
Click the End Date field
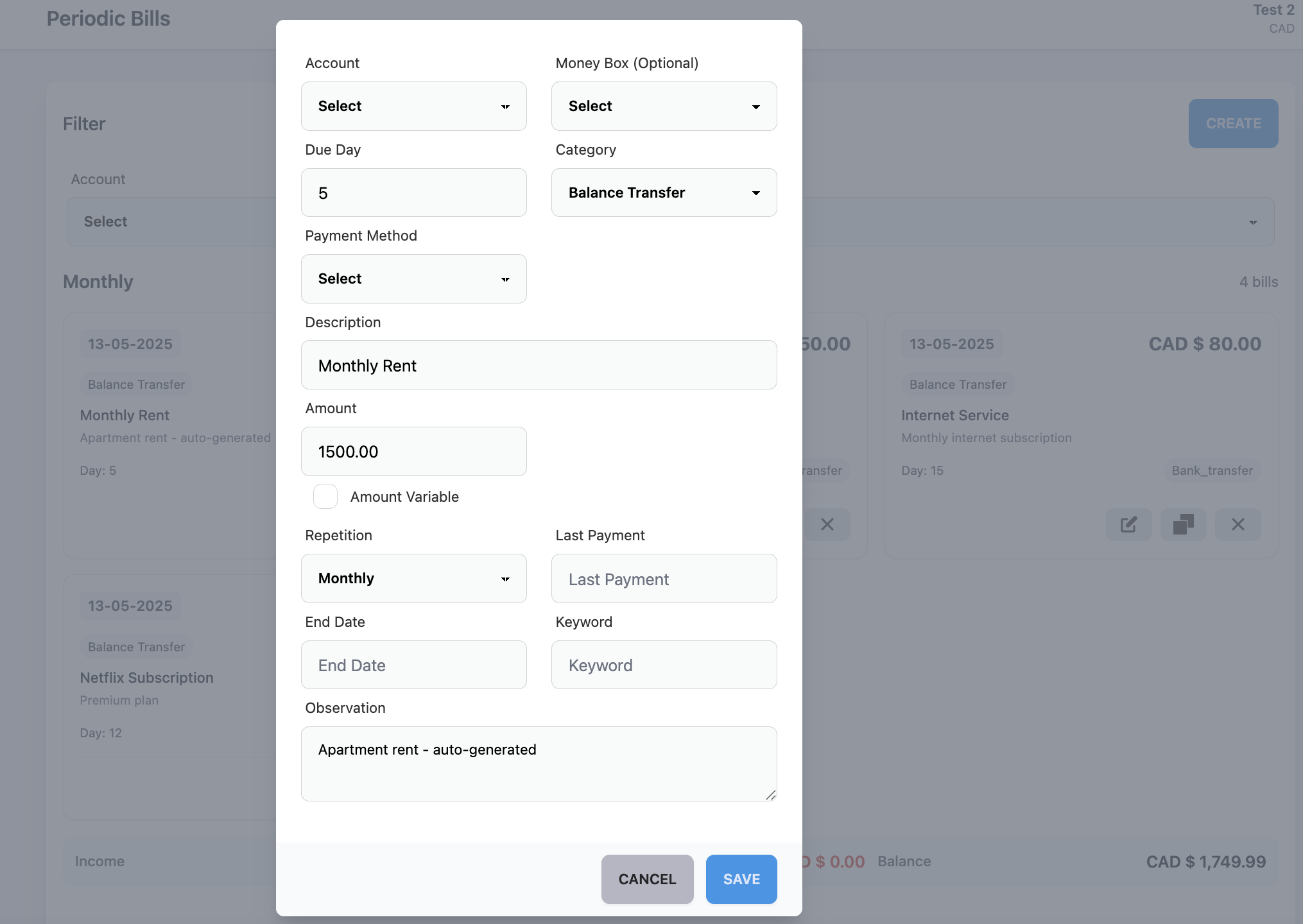coord(413,665)
